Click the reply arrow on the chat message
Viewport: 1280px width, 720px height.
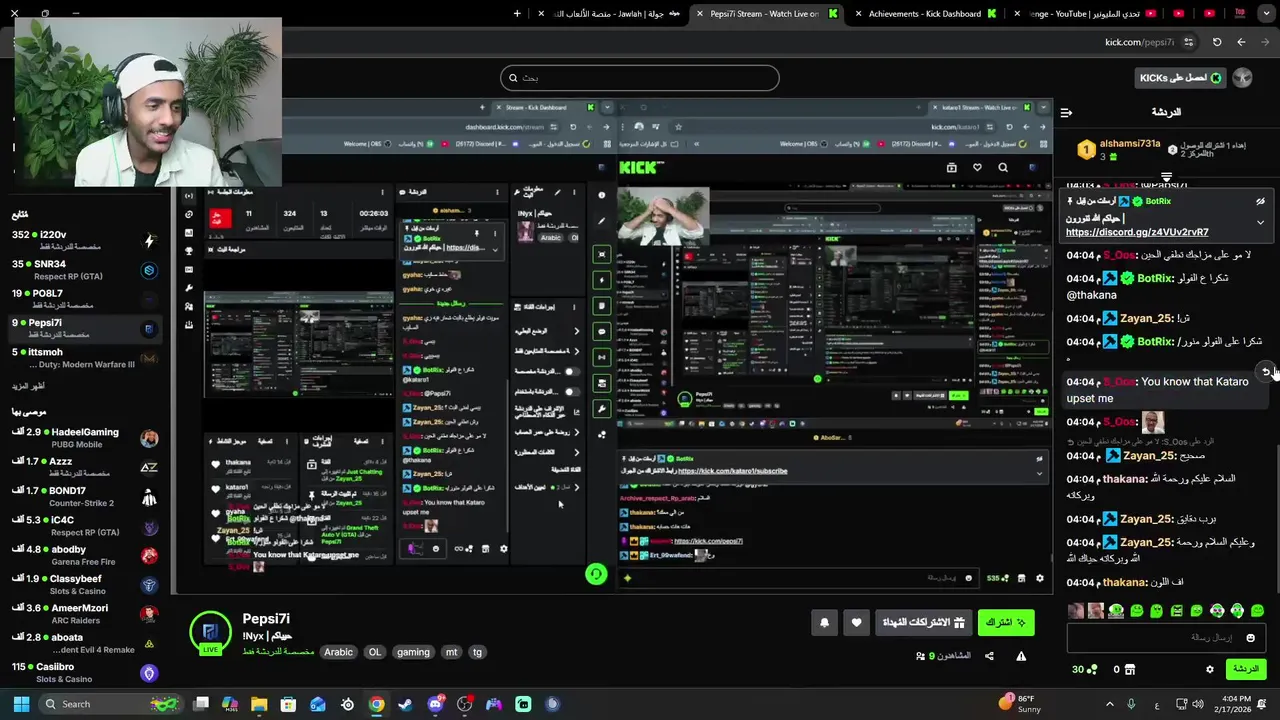[x=1266, y=371]
